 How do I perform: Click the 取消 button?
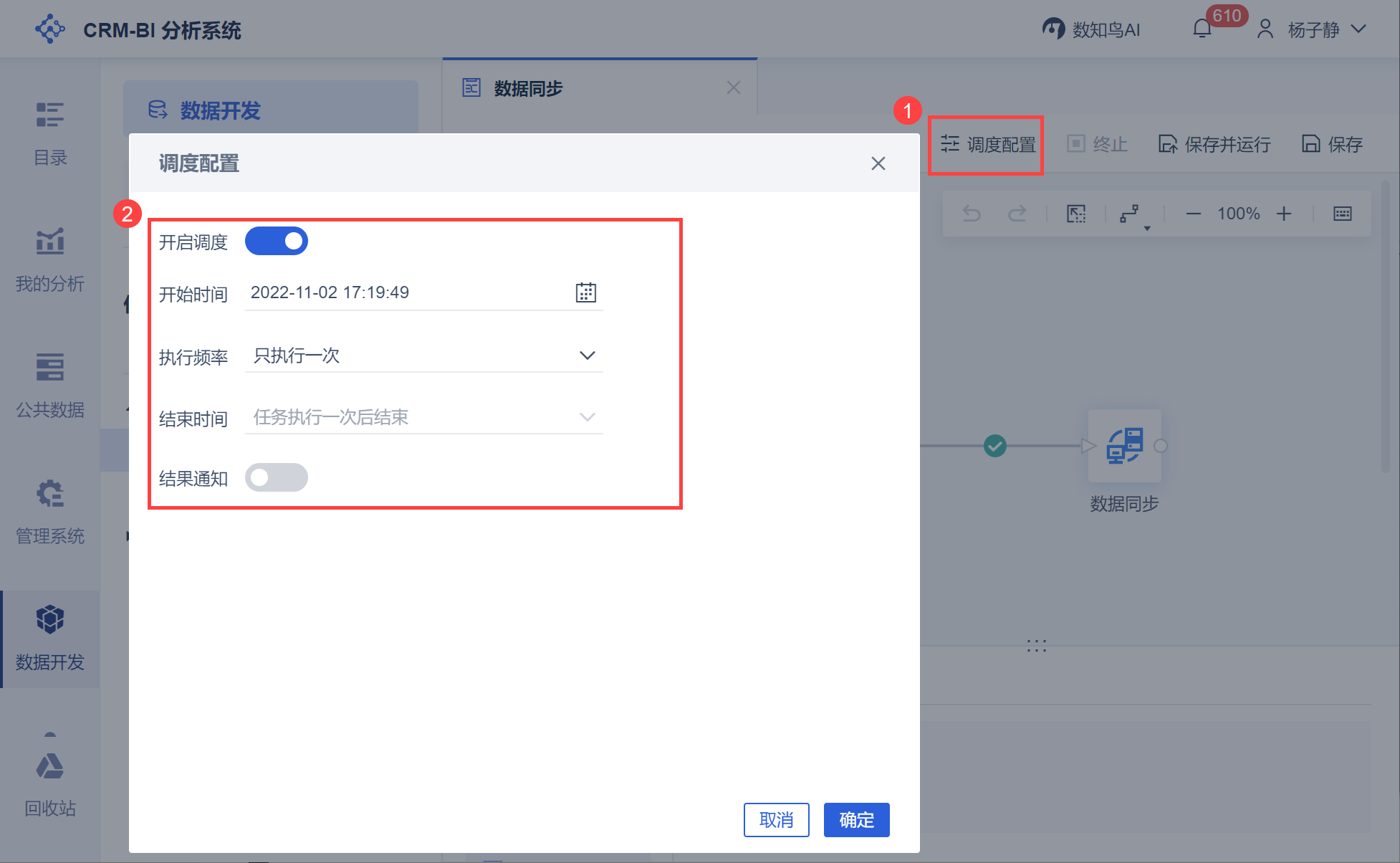[776, 819]
